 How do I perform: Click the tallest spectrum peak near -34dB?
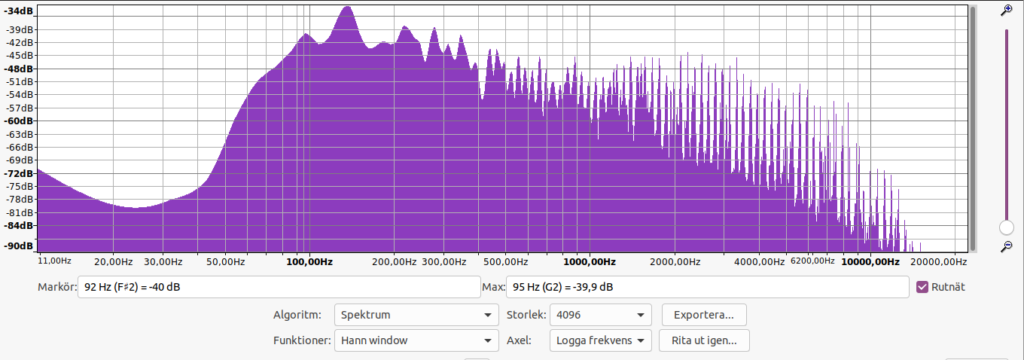347,9
